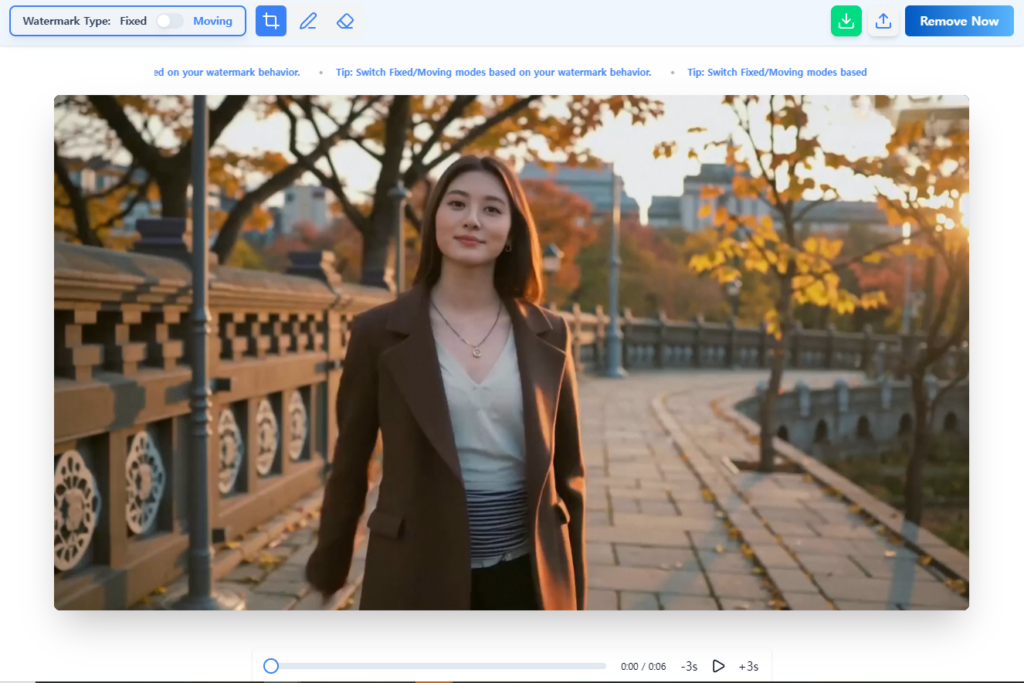Click the Watermark Type label

(66, 21)
